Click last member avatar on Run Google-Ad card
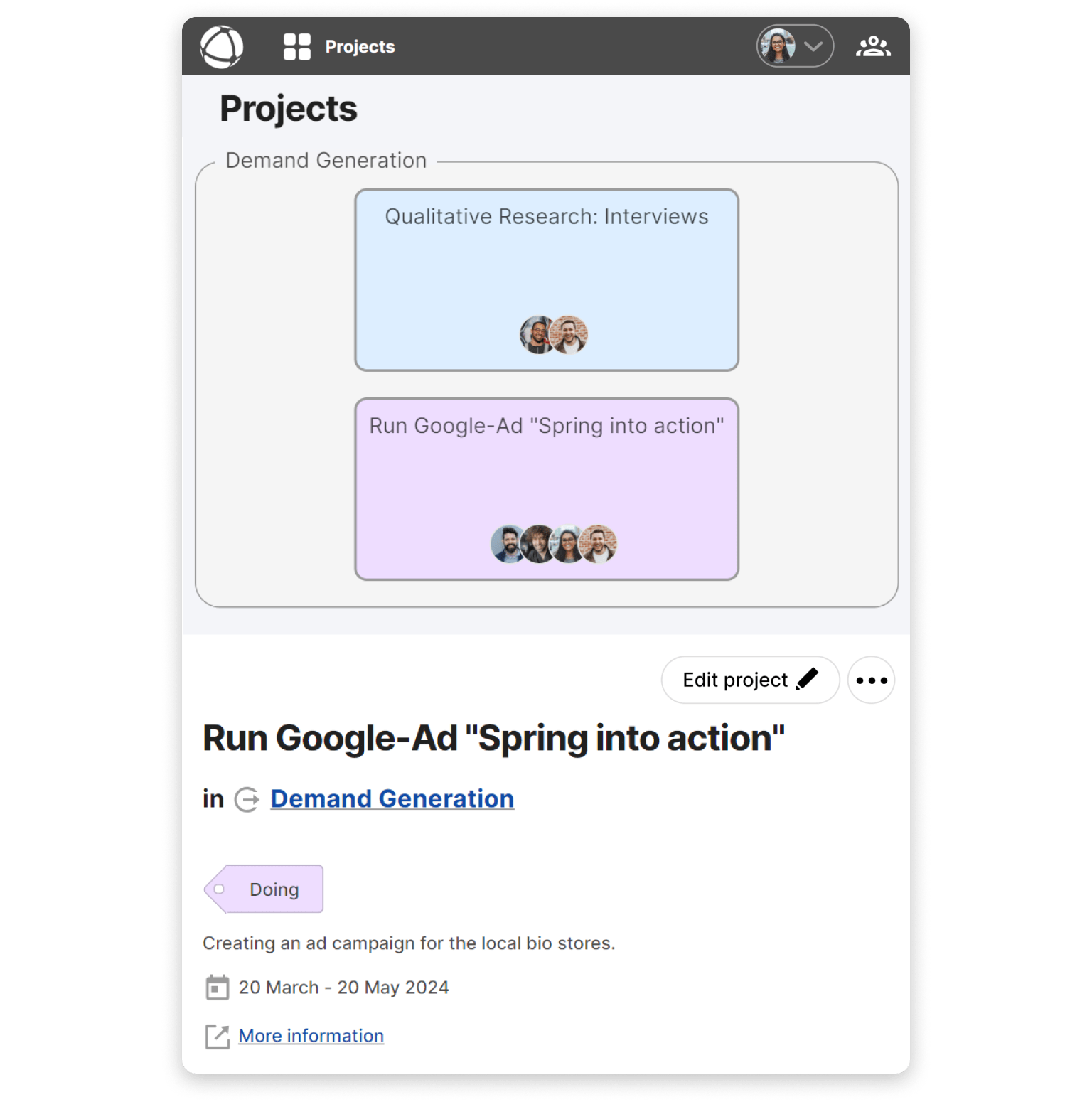This screenshot has width=1092, height=1102. tap(599, 544)
